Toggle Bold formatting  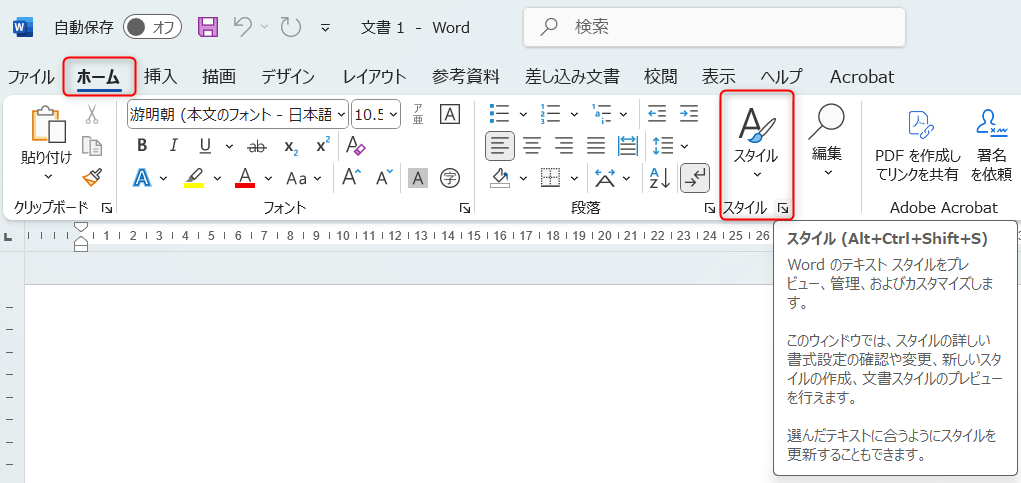coord(142,146)
